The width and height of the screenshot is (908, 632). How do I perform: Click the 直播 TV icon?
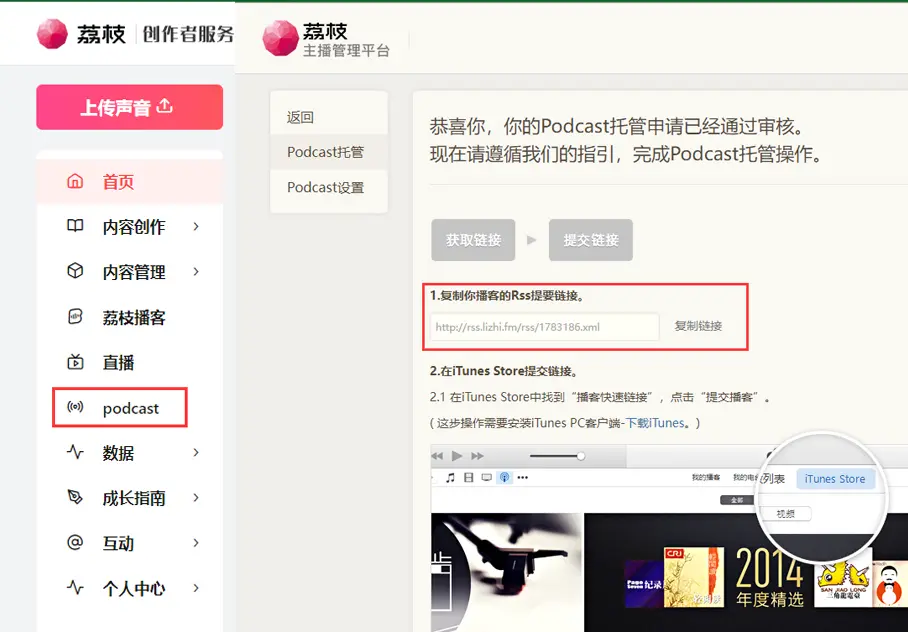pos(75,362)
